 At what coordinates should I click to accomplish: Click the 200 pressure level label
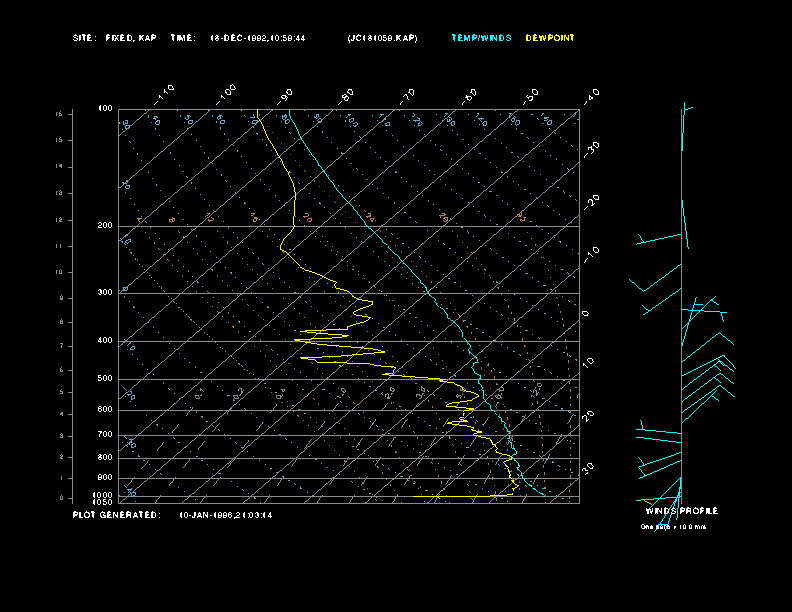(105, 226)
